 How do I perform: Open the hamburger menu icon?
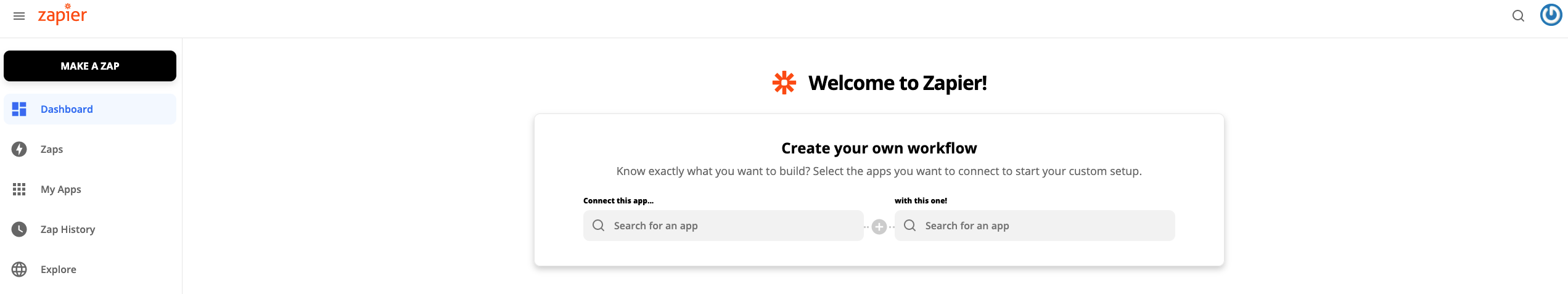pyautogui.click(x=19, y=16)
